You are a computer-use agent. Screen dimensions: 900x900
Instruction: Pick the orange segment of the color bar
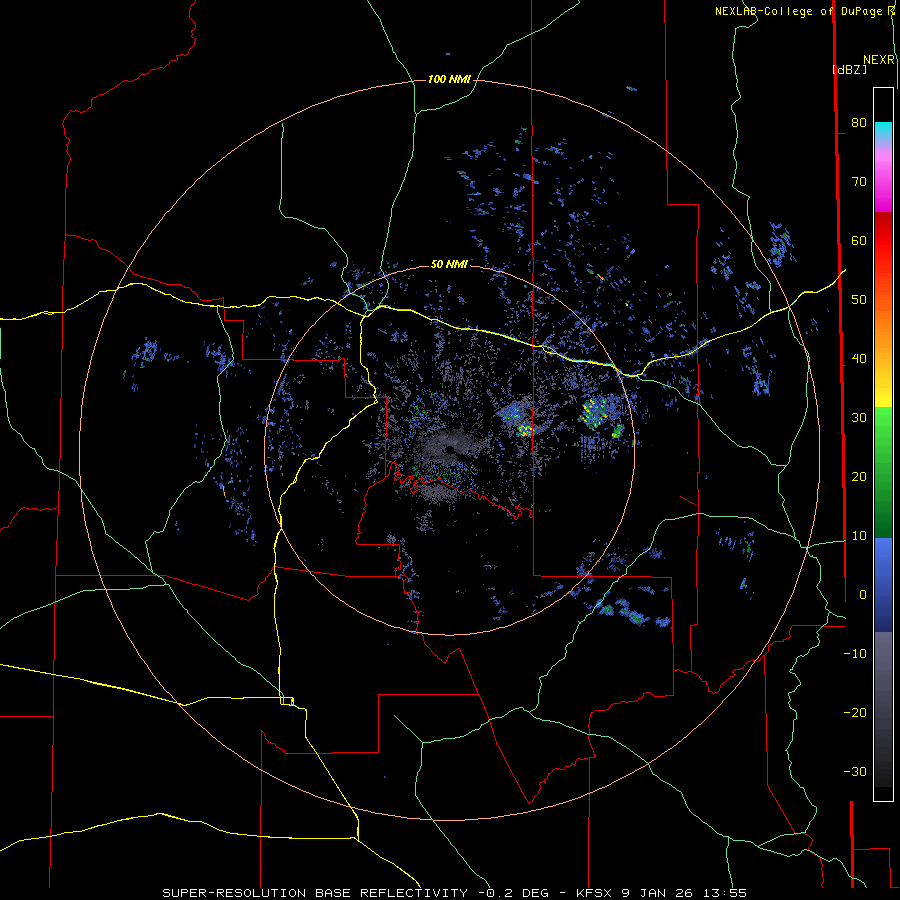tap(883, 330)
